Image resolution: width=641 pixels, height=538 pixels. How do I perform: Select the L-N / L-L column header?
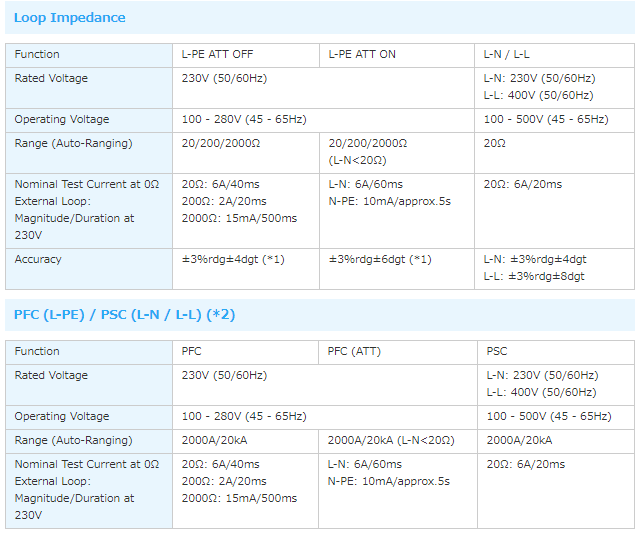507,54
